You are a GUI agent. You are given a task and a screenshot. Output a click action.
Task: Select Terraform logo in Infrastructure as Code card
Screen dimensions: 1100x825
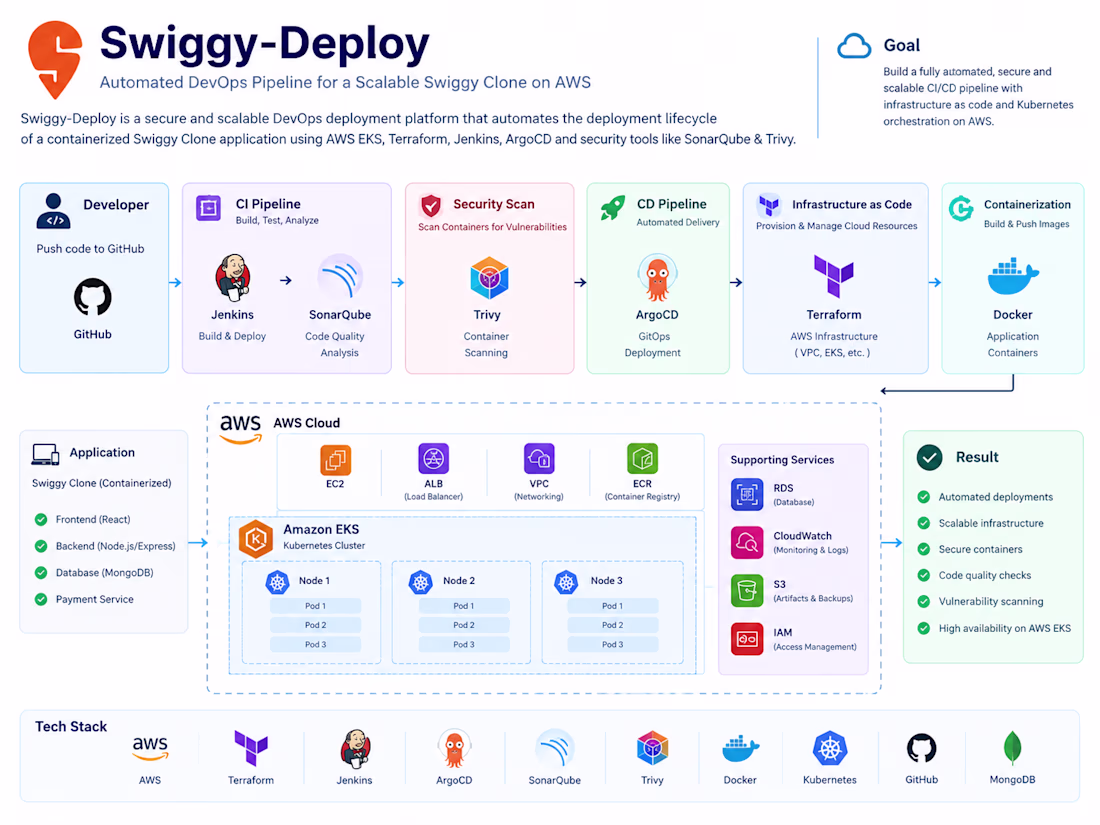(833, 276)
